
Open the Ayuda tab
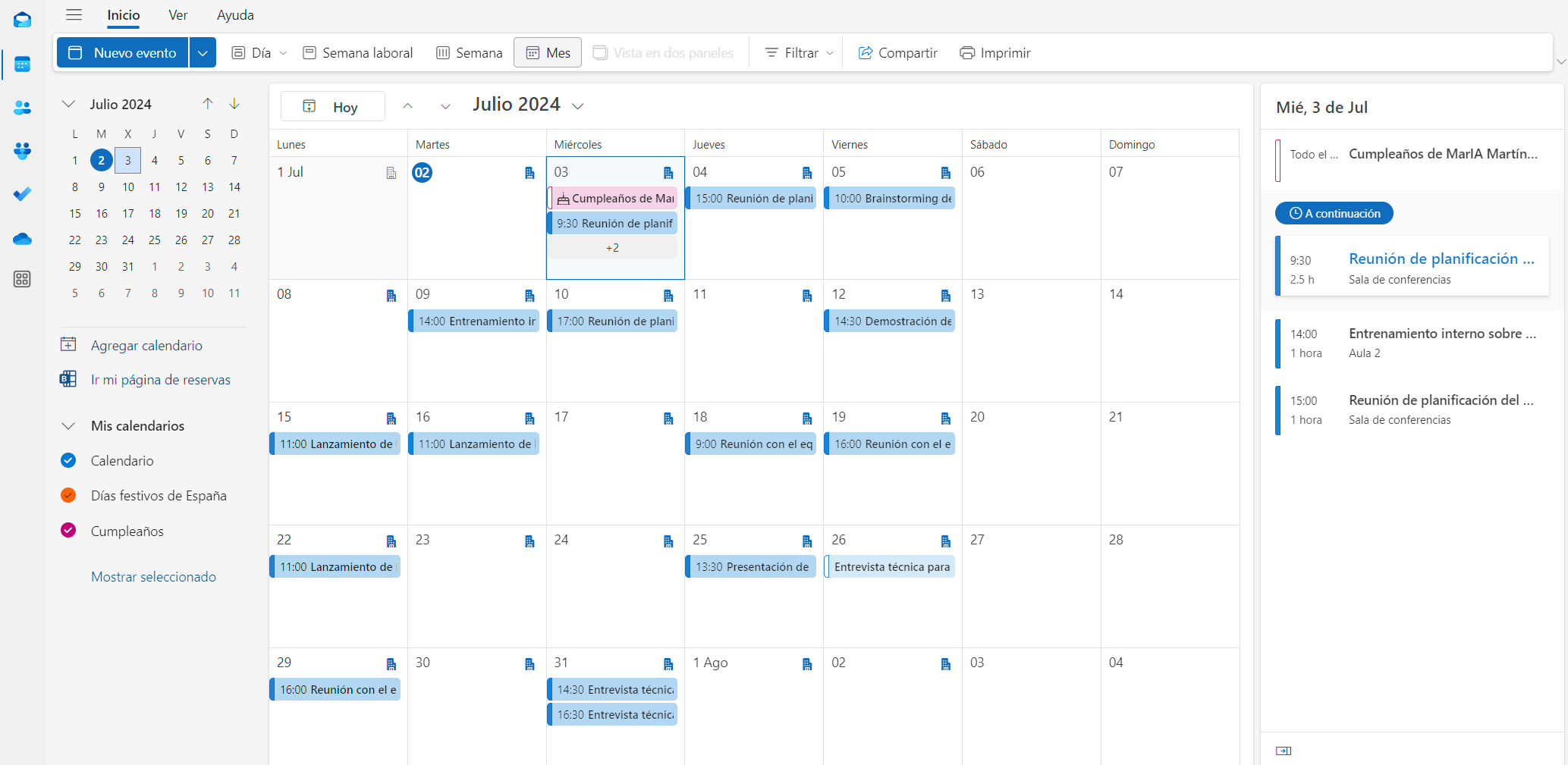tap(235, 14)
